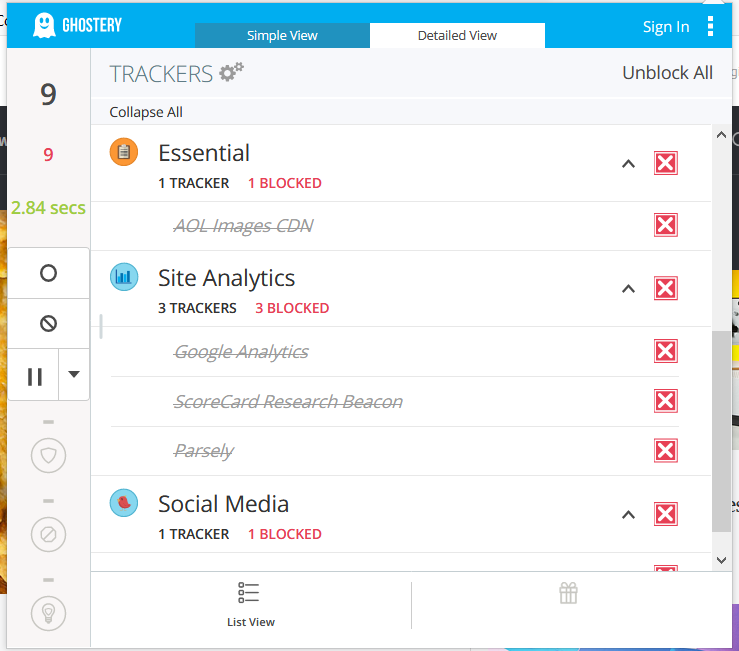Collapse the Social Media category chevron
The width and height of the screenshot is (739, 651).
point(628,515)
